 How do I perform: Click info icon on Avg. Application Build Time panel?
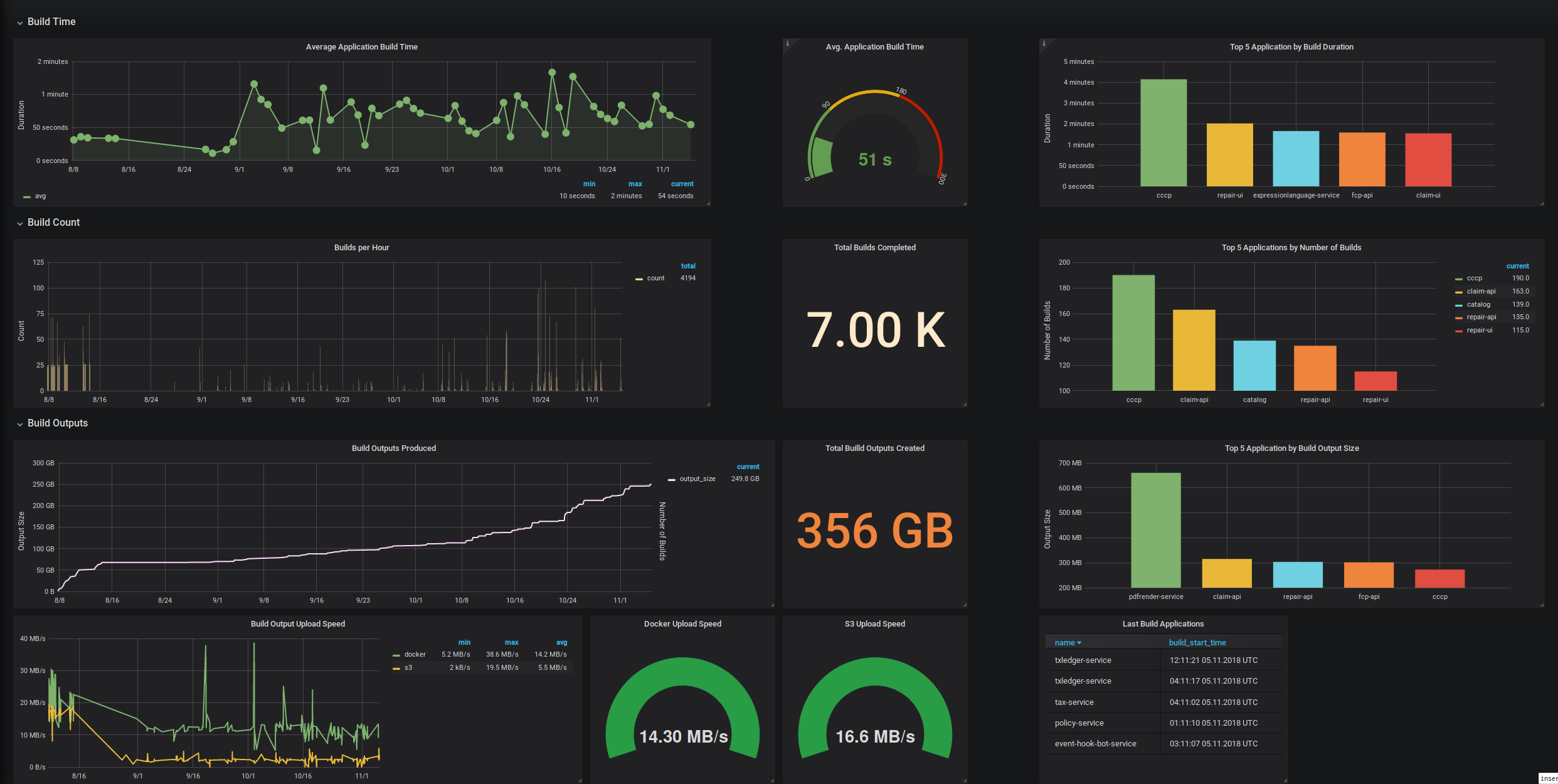coord(787,43)
